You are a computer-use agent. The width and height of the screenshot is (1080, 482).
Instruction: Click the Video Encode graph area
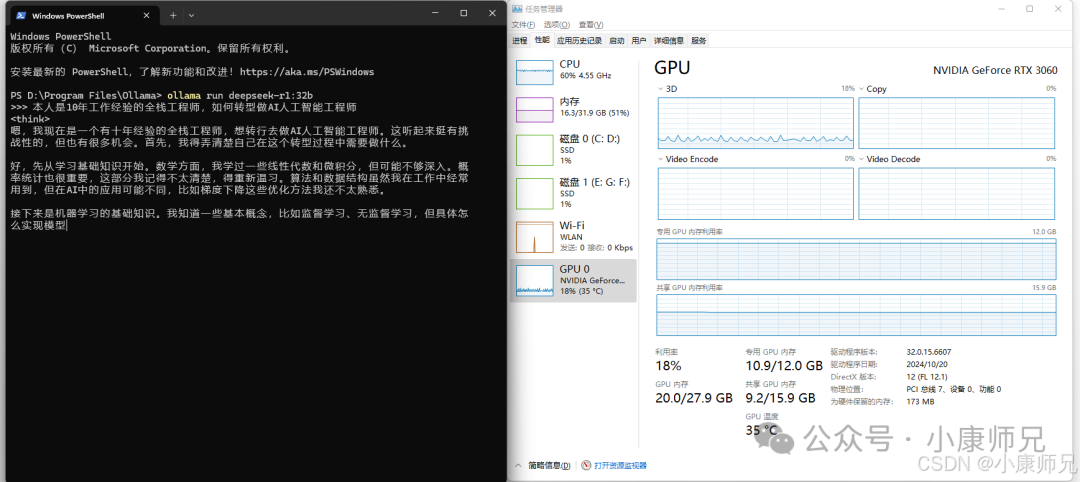(x=756, y=193)
